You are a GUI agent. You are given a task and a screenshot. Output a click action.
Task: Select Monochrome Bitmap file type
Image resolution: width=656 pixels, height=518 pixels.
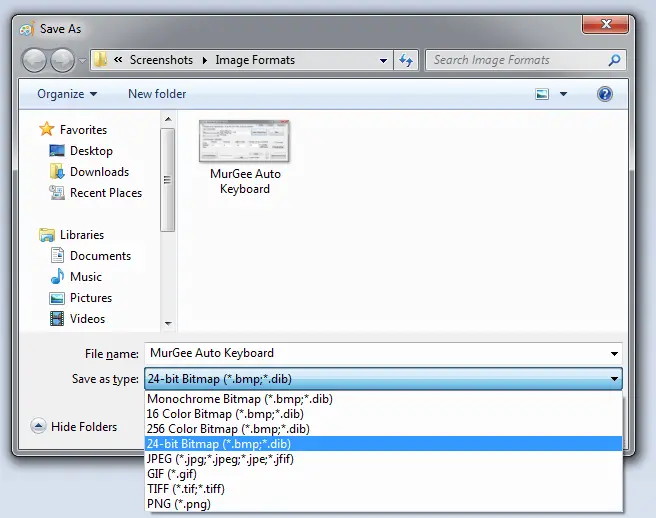click(x=239, y=399)
